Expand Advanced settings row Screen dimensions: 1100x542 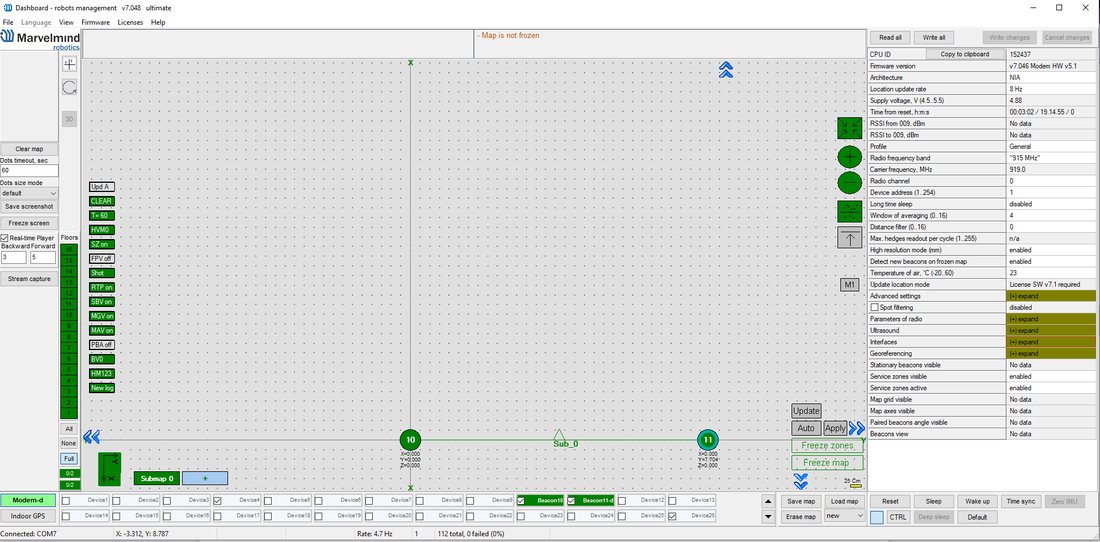click(x=1051, y=296)
